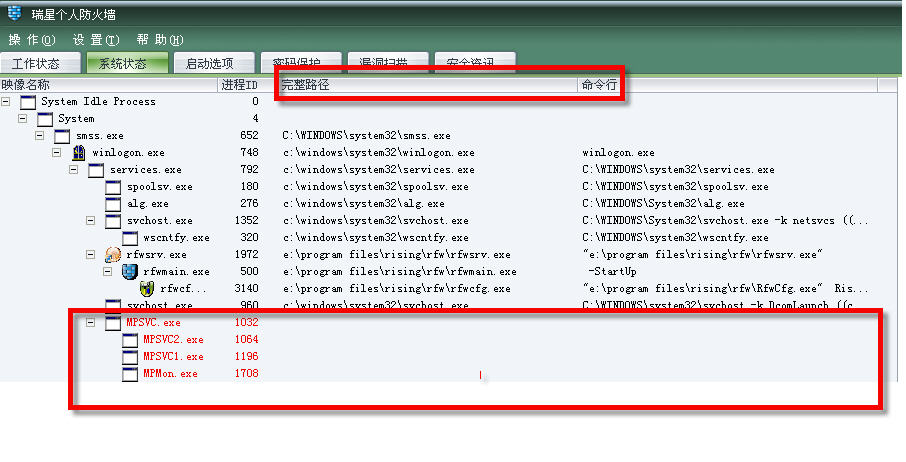Open the 操作(O) menu
Viewport: 906px width, 462px height.
point(32,40)
